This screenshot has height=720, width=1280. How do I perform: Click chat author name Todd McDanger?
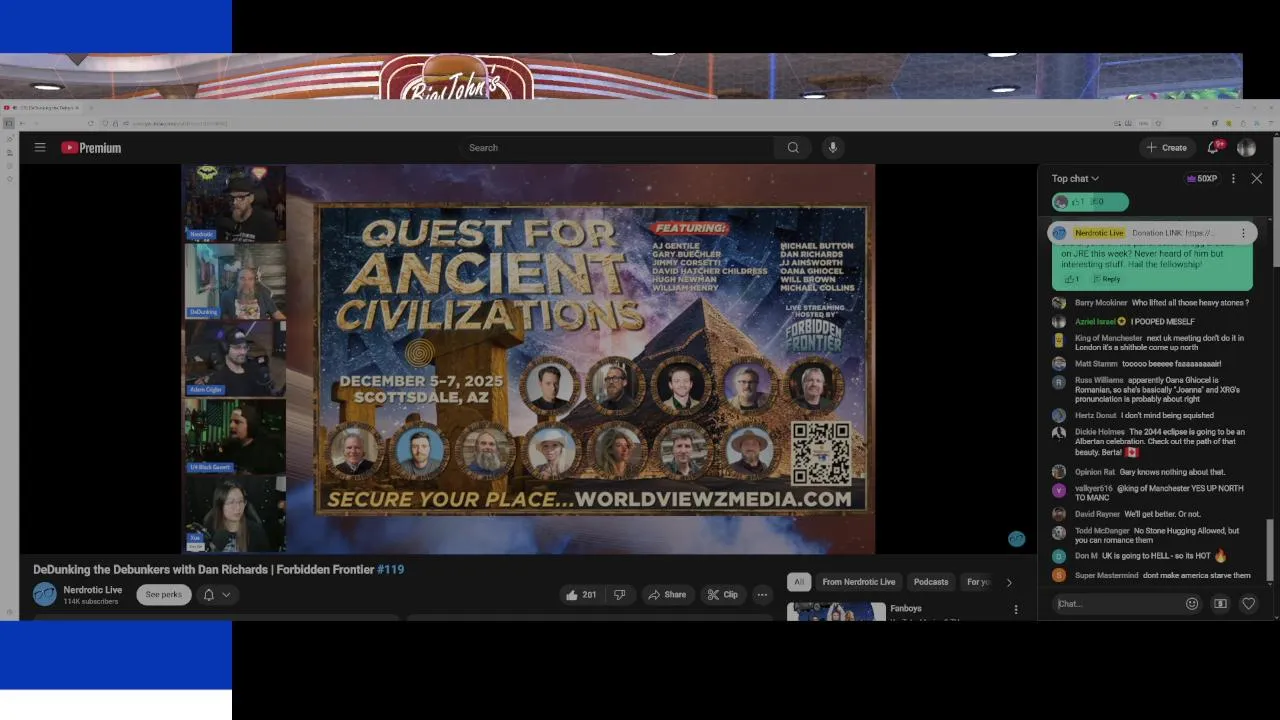click(1102, 531)
